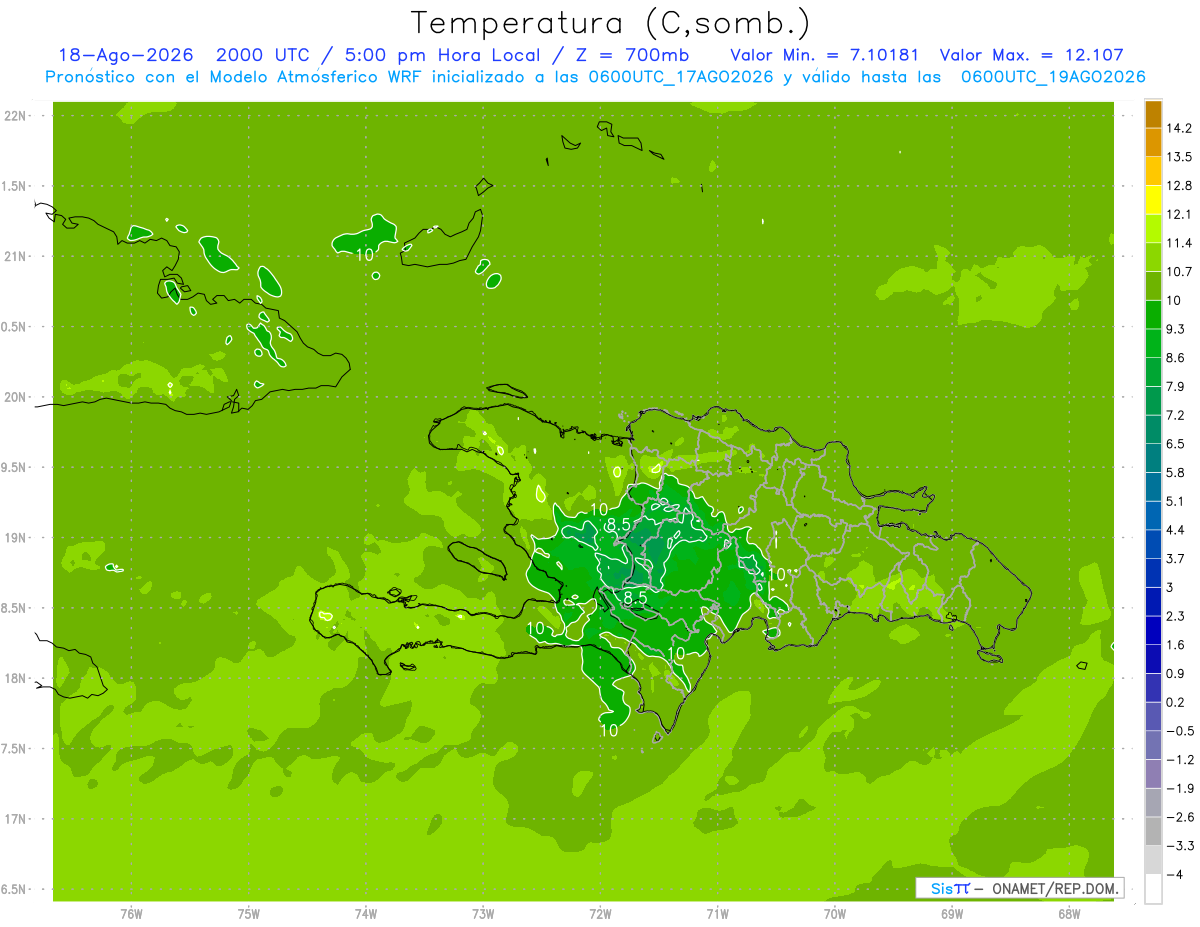Screen dimensions: 1200x927
Task: Click the '10.7' colorbar value
Action: (1179, 272)
